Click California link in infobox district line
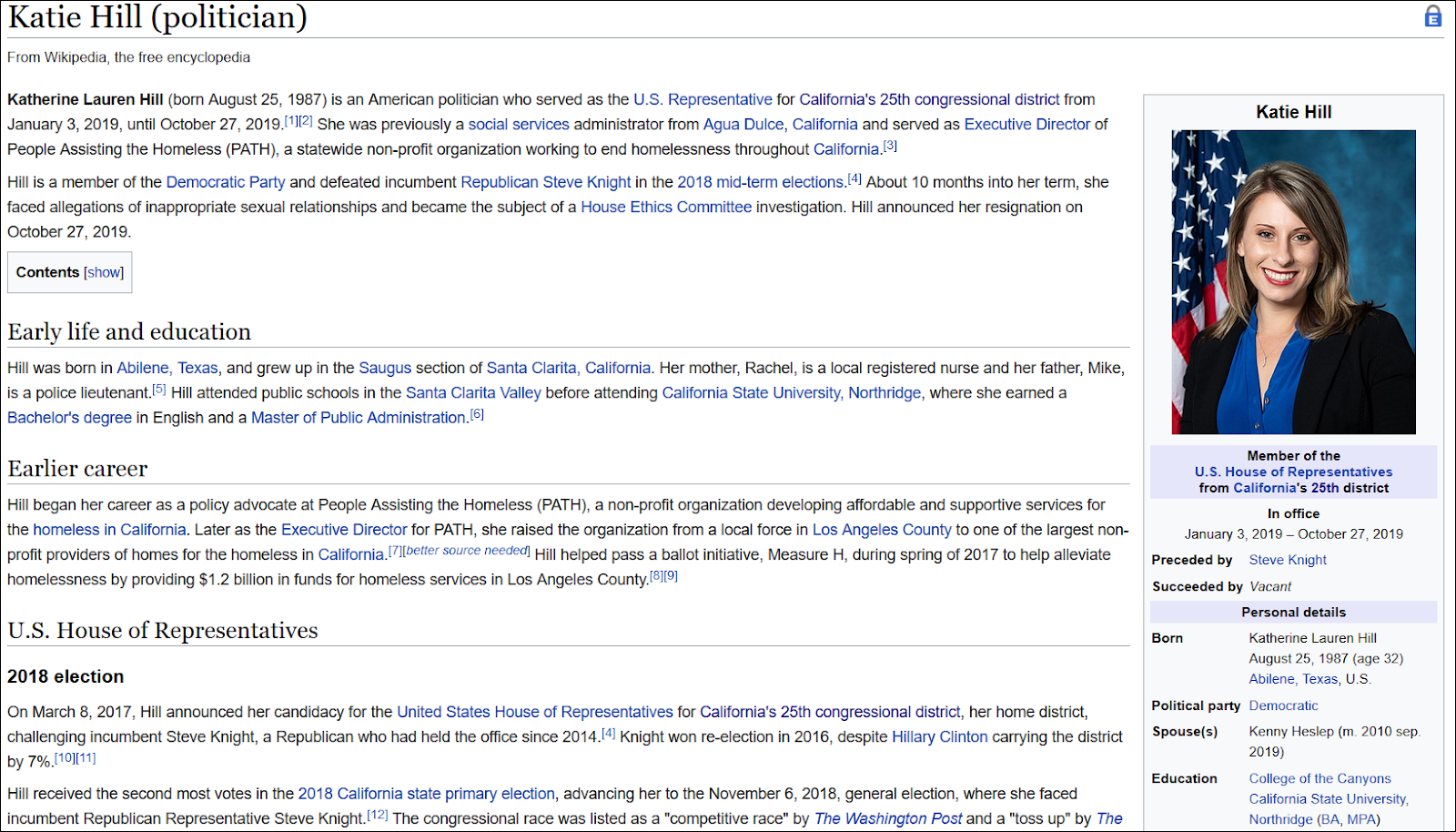Screen dimensions: 1456x832 (1266, 488)
